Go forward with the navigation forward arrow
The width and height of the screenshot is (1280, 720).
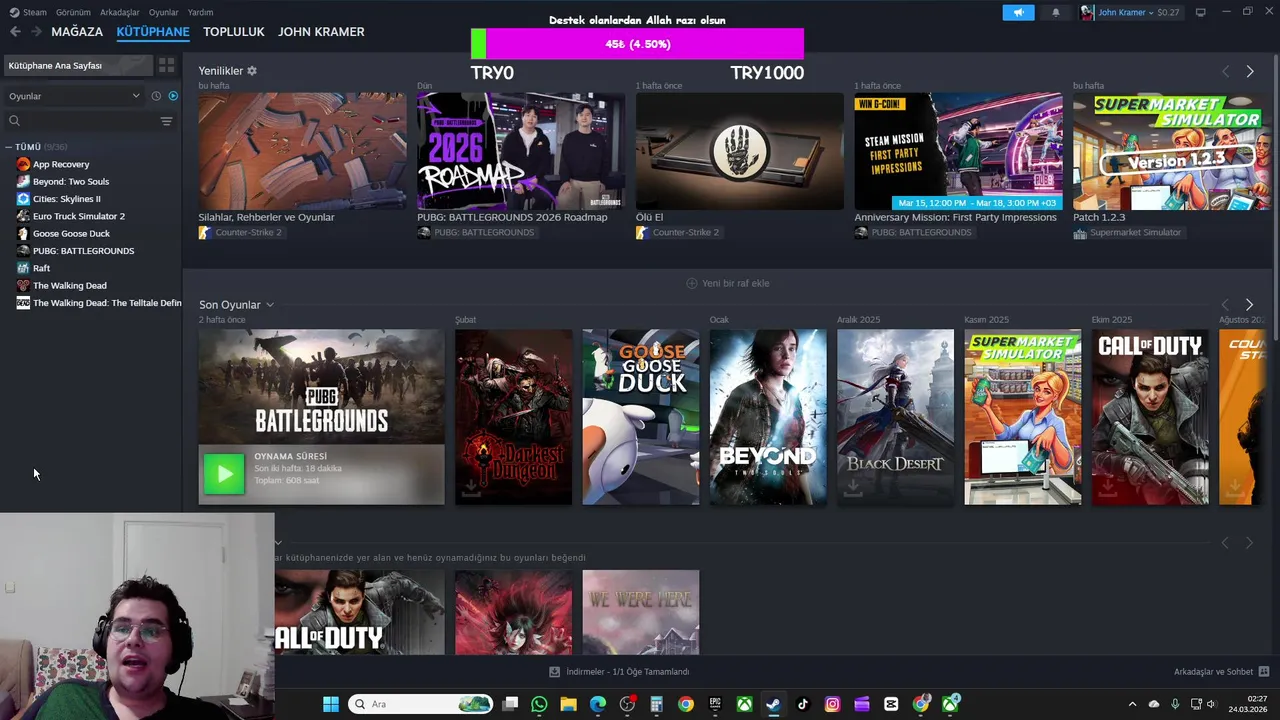click(36, 32)
